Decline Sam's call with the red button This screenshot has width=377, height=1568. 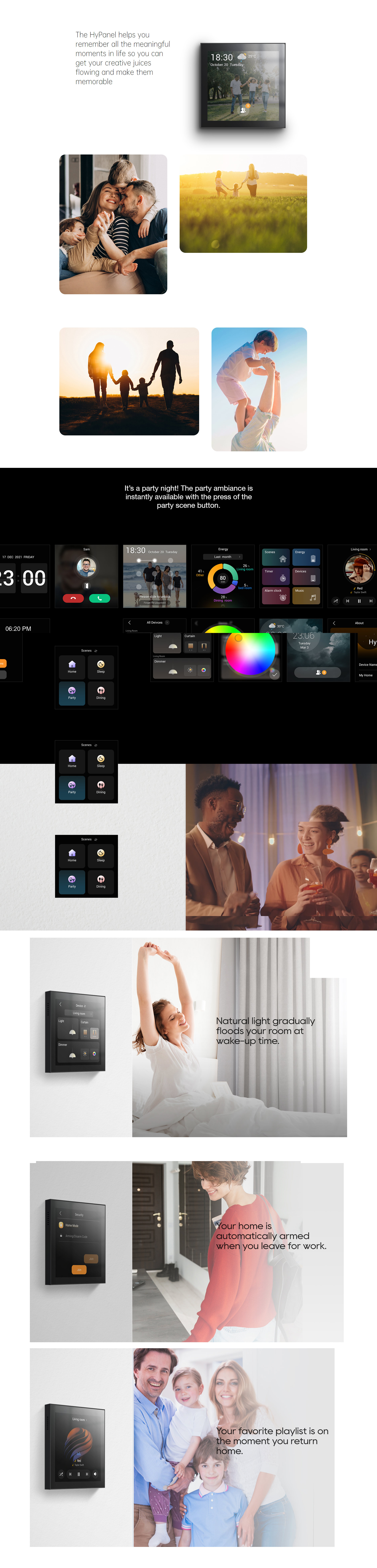tap(73, 598)
